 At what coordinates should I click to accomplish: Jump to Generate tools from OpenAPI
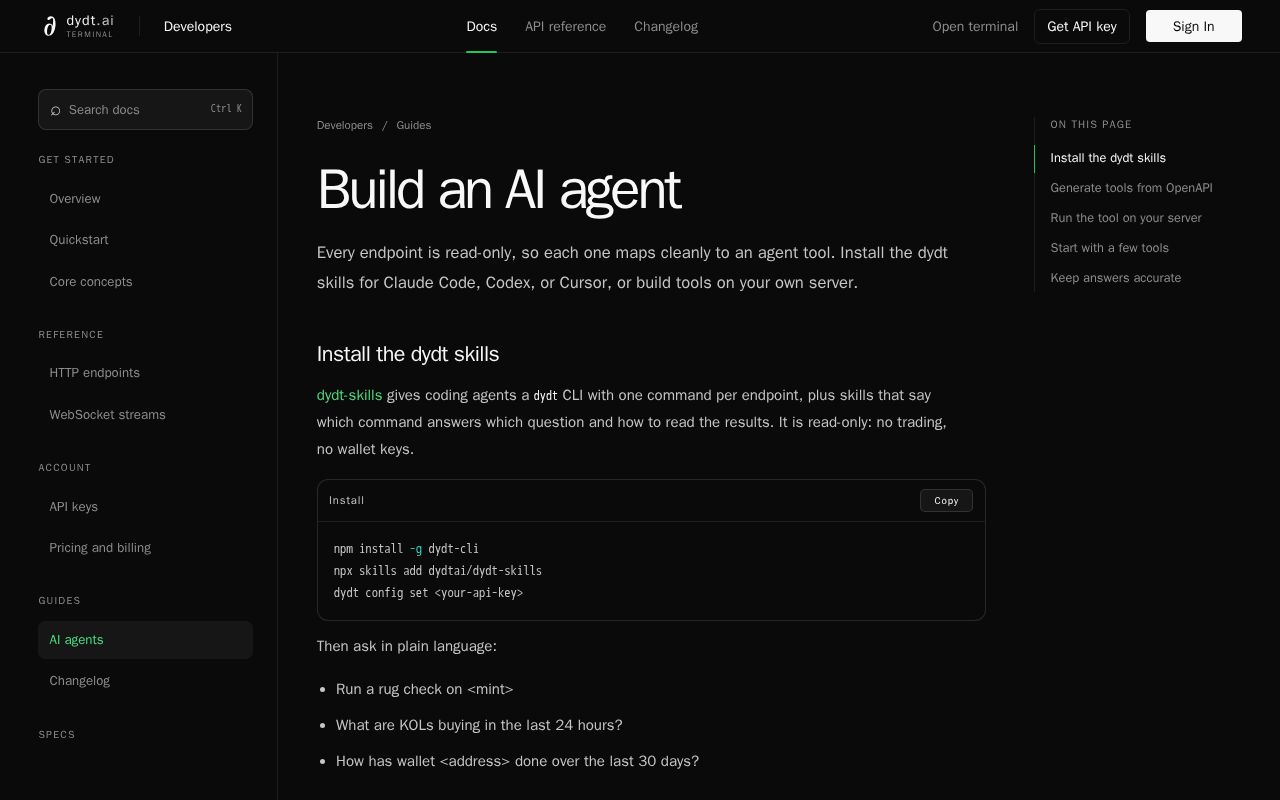1131,188
